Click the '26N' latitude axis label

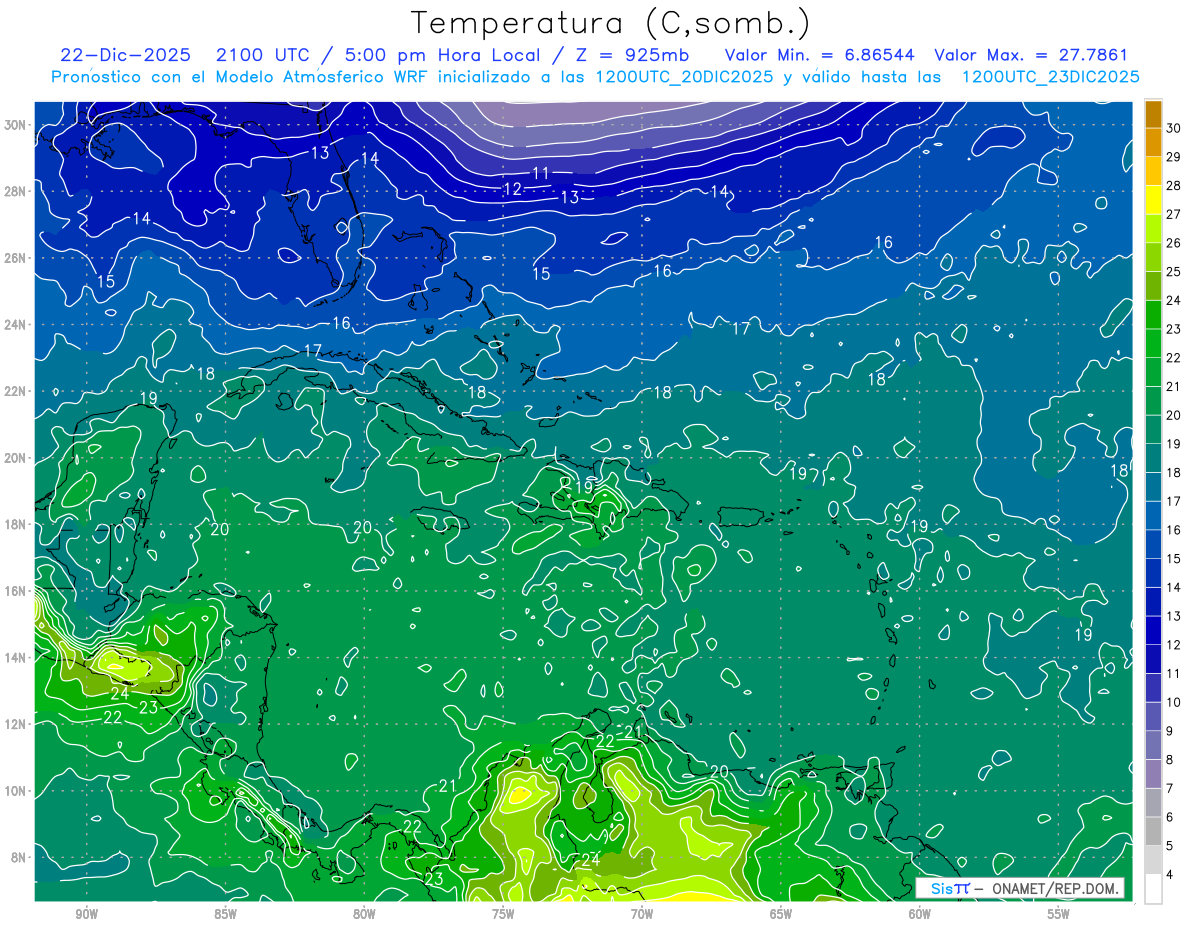click(17, 257)
